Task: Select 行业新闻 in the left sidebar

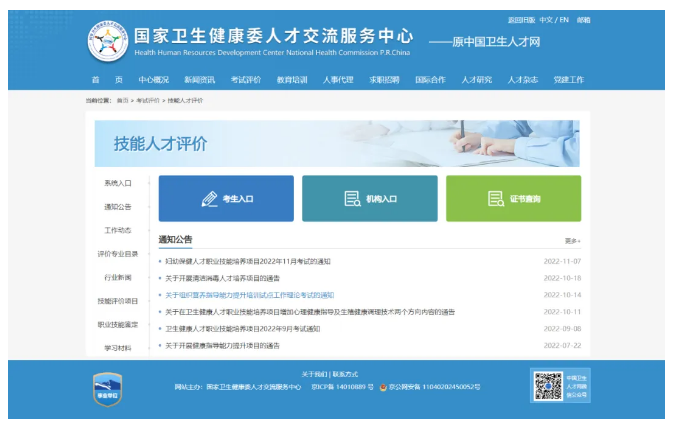Action: 118,277
